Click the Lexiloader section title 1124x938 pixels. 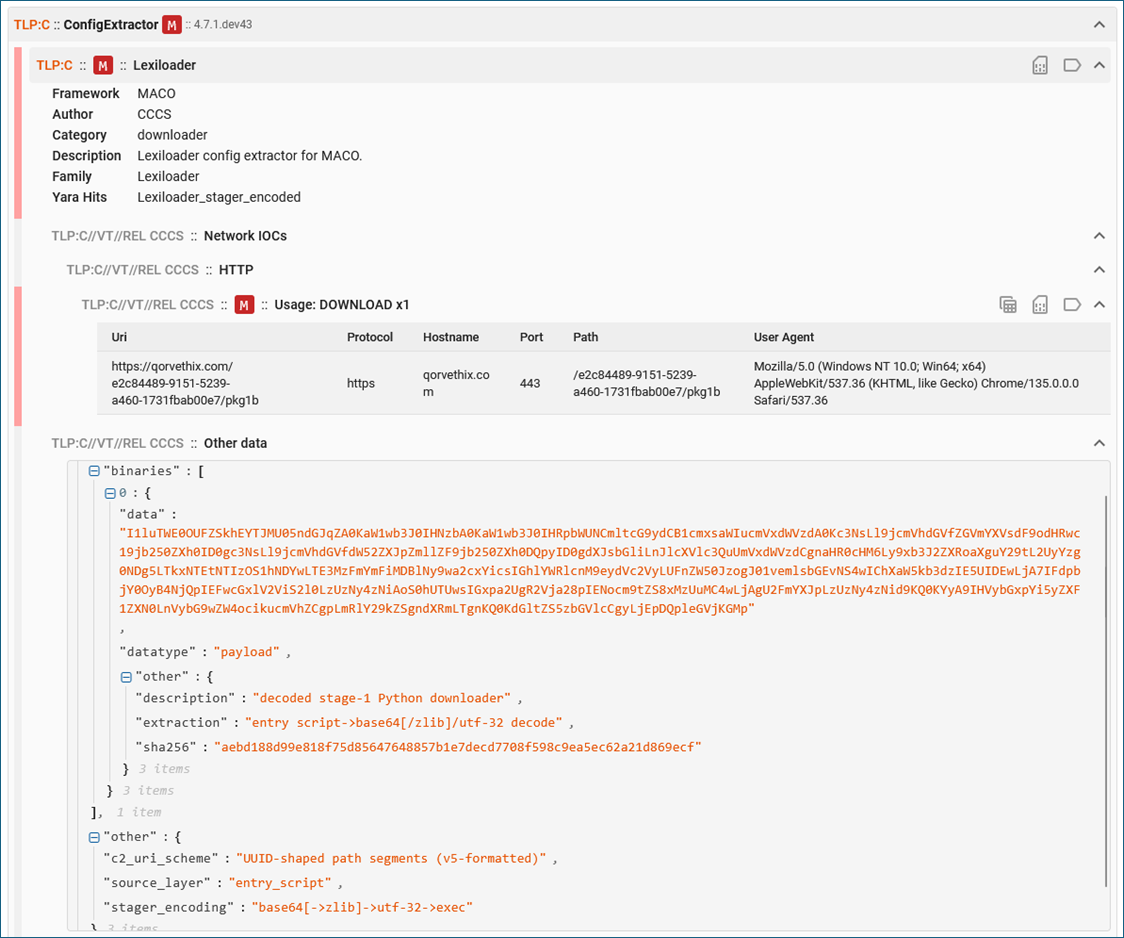tap(164, 65)
